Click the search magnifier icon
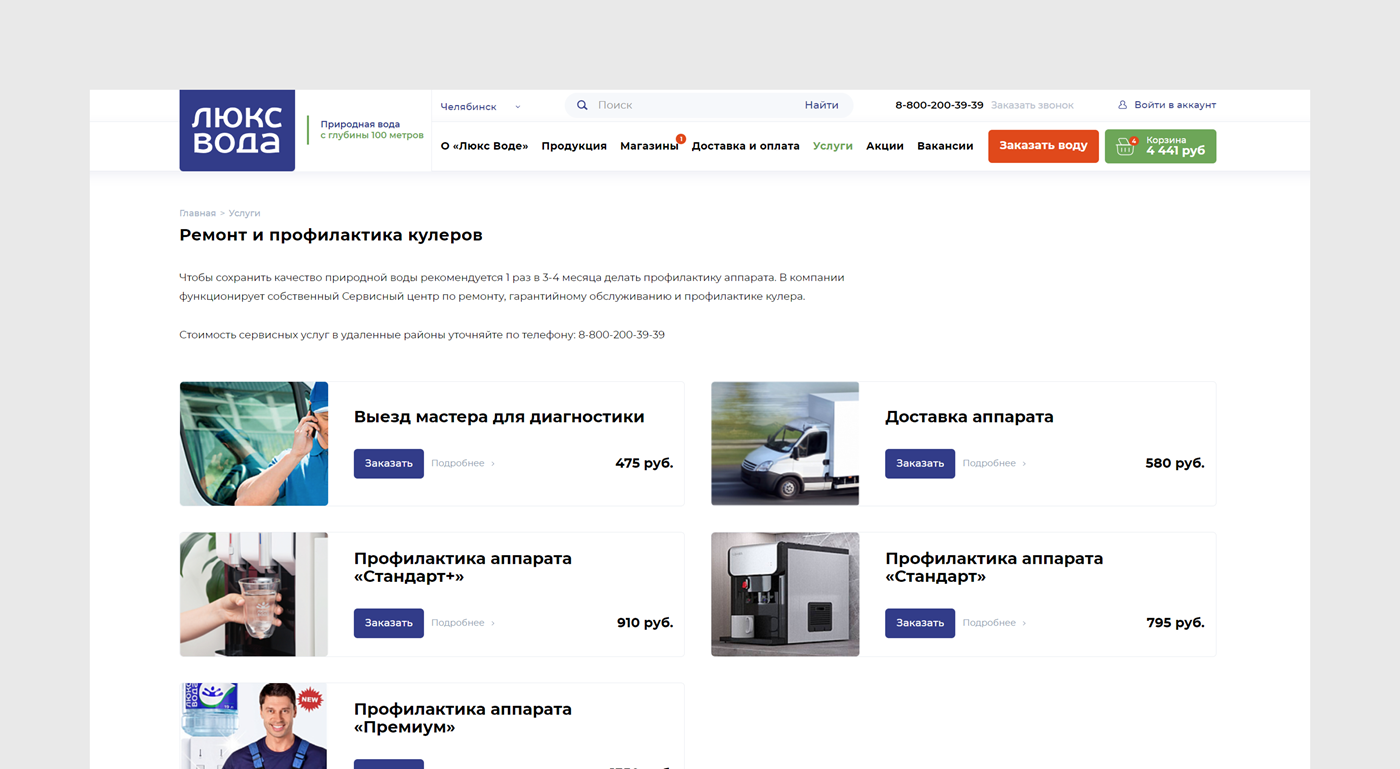 (x=582, y=105)
